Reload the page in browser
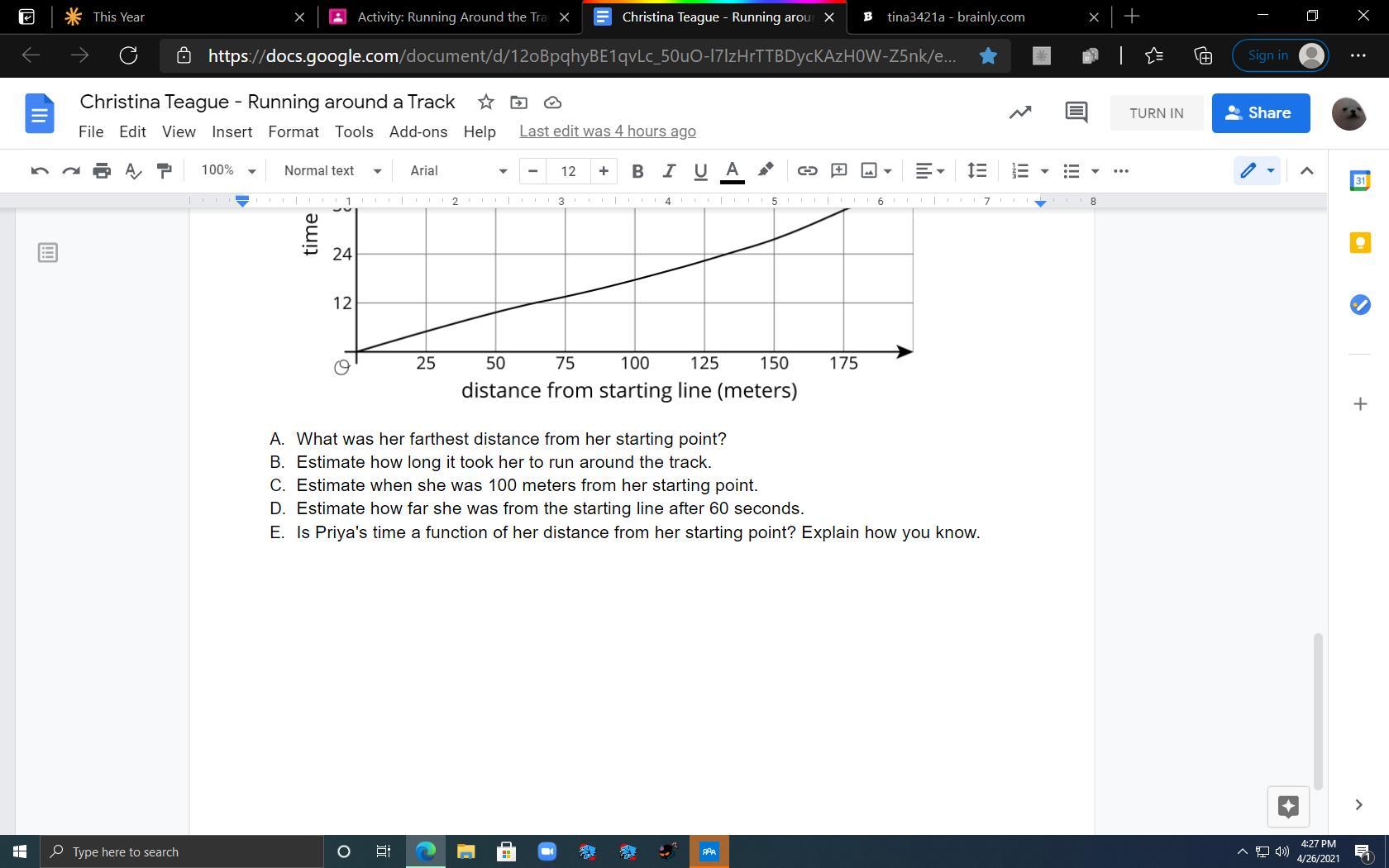 (128, 55)
